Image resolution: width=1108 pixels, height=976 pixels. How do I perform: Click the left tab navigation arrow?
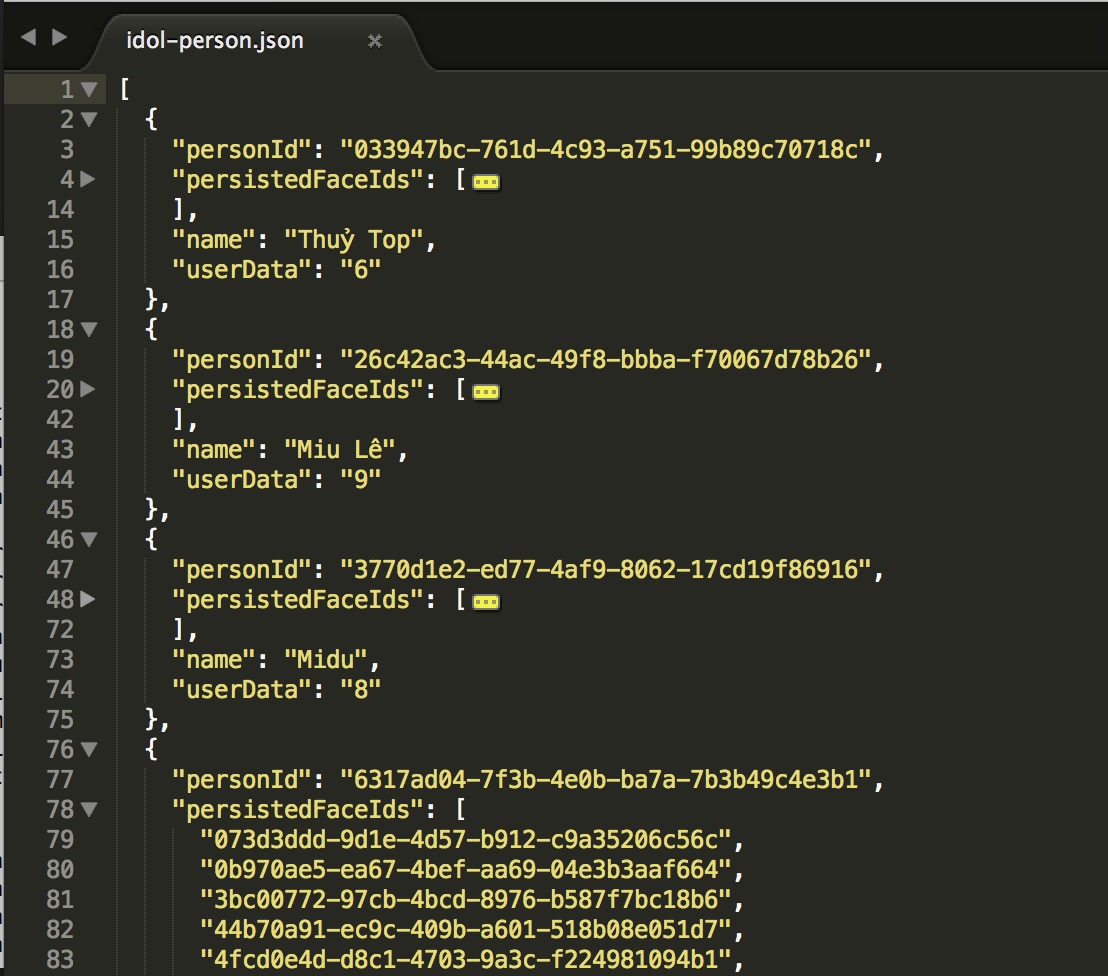tap(28, 38)
